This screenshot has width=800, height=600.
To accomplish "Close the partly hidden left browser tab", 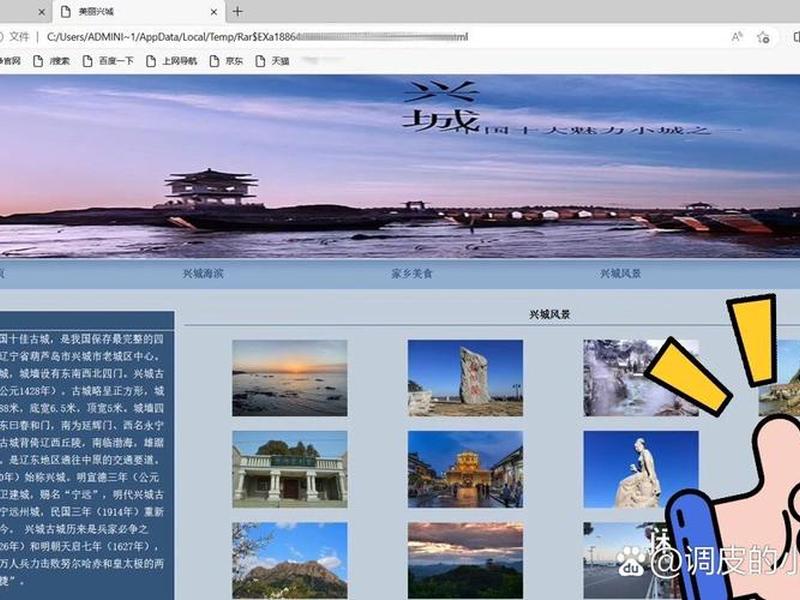I will tap(42, 12).
